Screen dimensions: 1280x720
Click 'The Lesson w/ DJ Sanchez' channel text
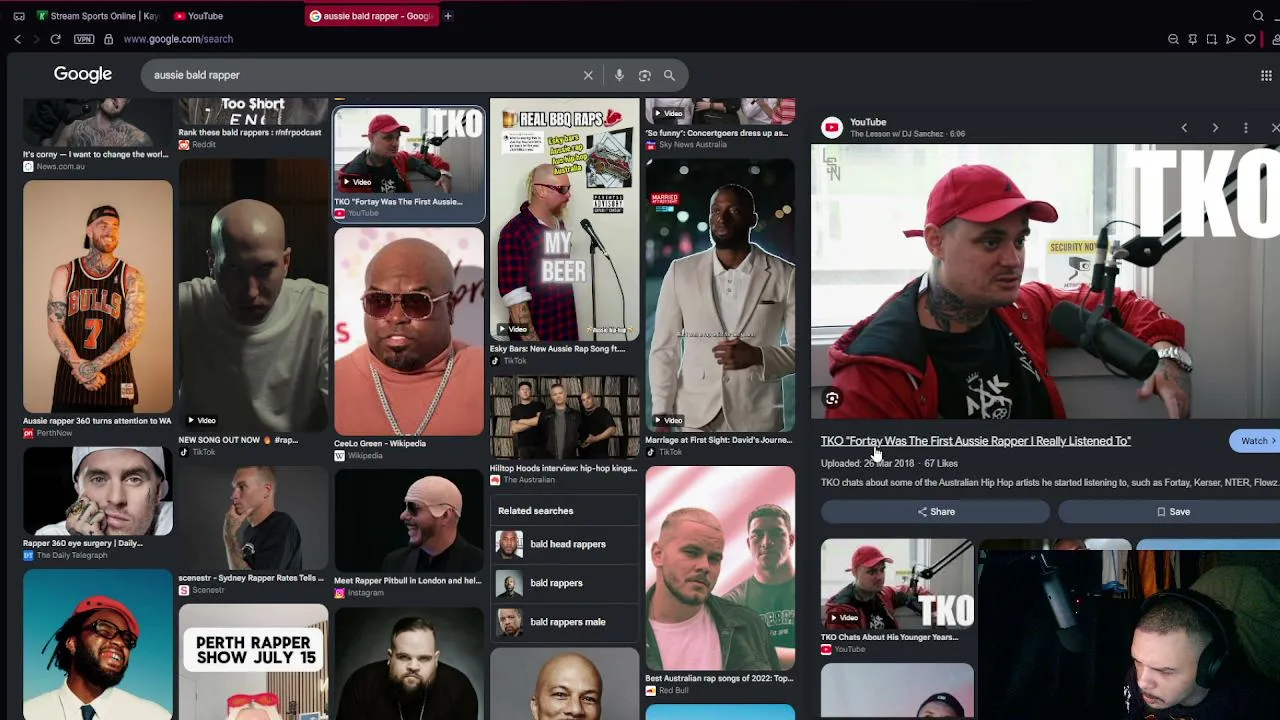pos(897,134)
